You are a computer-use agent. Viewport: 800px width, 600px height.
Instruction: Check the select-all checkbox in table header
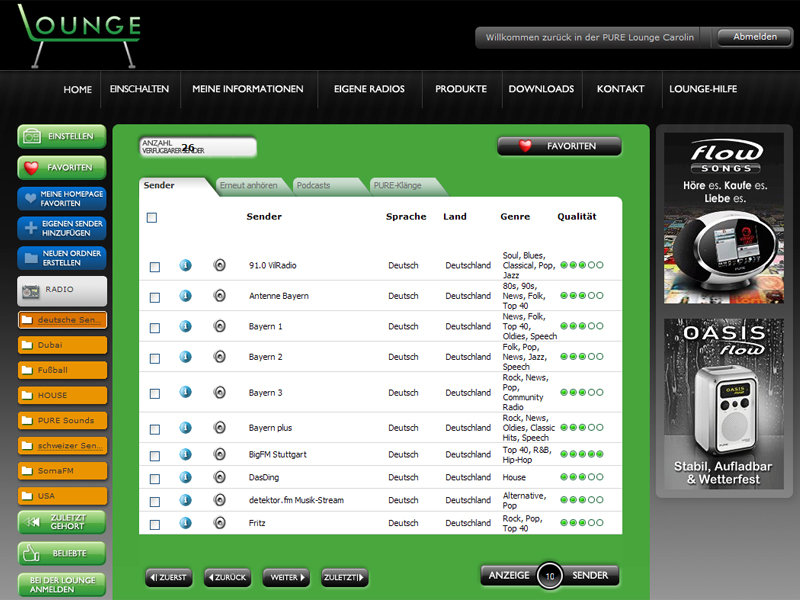click(x=152, y=217)
